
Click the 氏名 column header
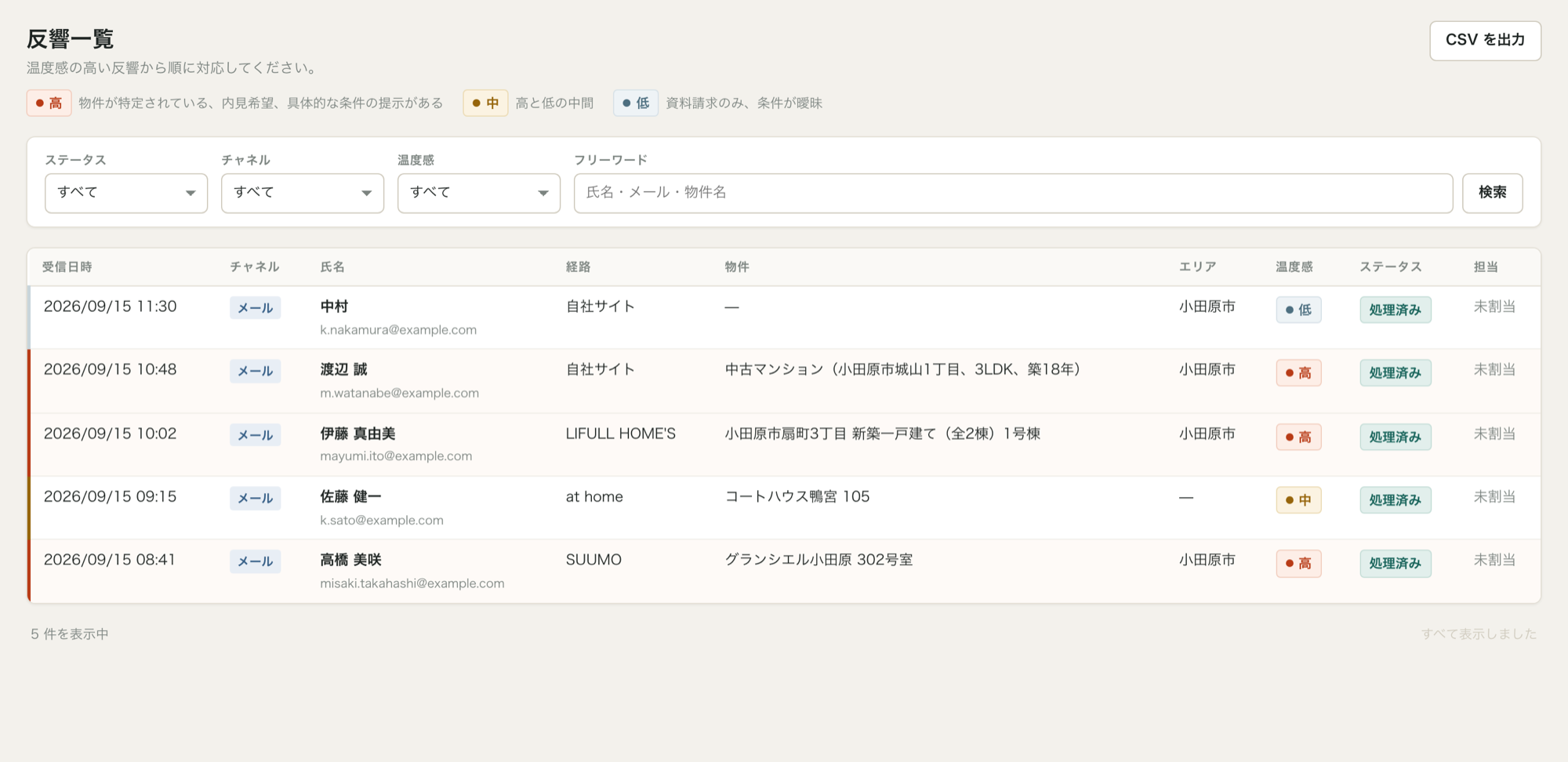click(332, 267)
